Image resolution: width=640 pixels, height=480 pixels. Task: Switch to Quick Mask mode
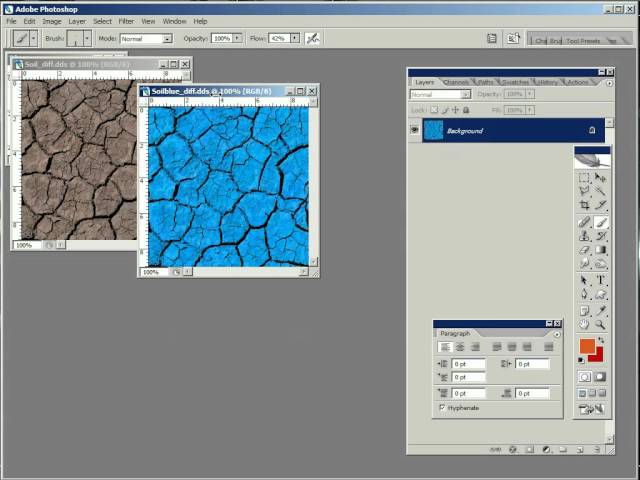(600, 377)
